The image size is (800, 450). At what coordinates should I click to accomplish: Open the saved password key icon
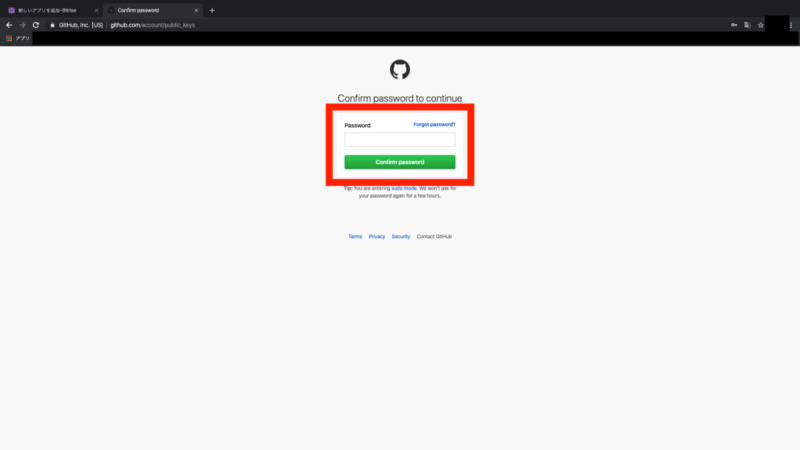[734, 25]
